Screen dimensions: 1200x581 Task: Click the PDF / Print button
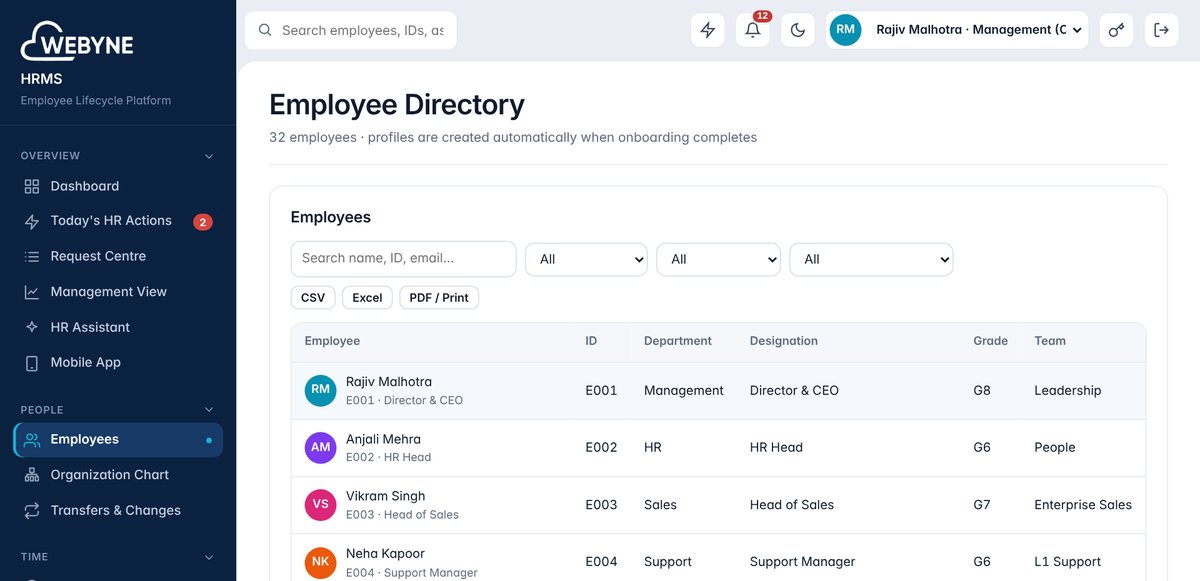click(x=439, y=298)
